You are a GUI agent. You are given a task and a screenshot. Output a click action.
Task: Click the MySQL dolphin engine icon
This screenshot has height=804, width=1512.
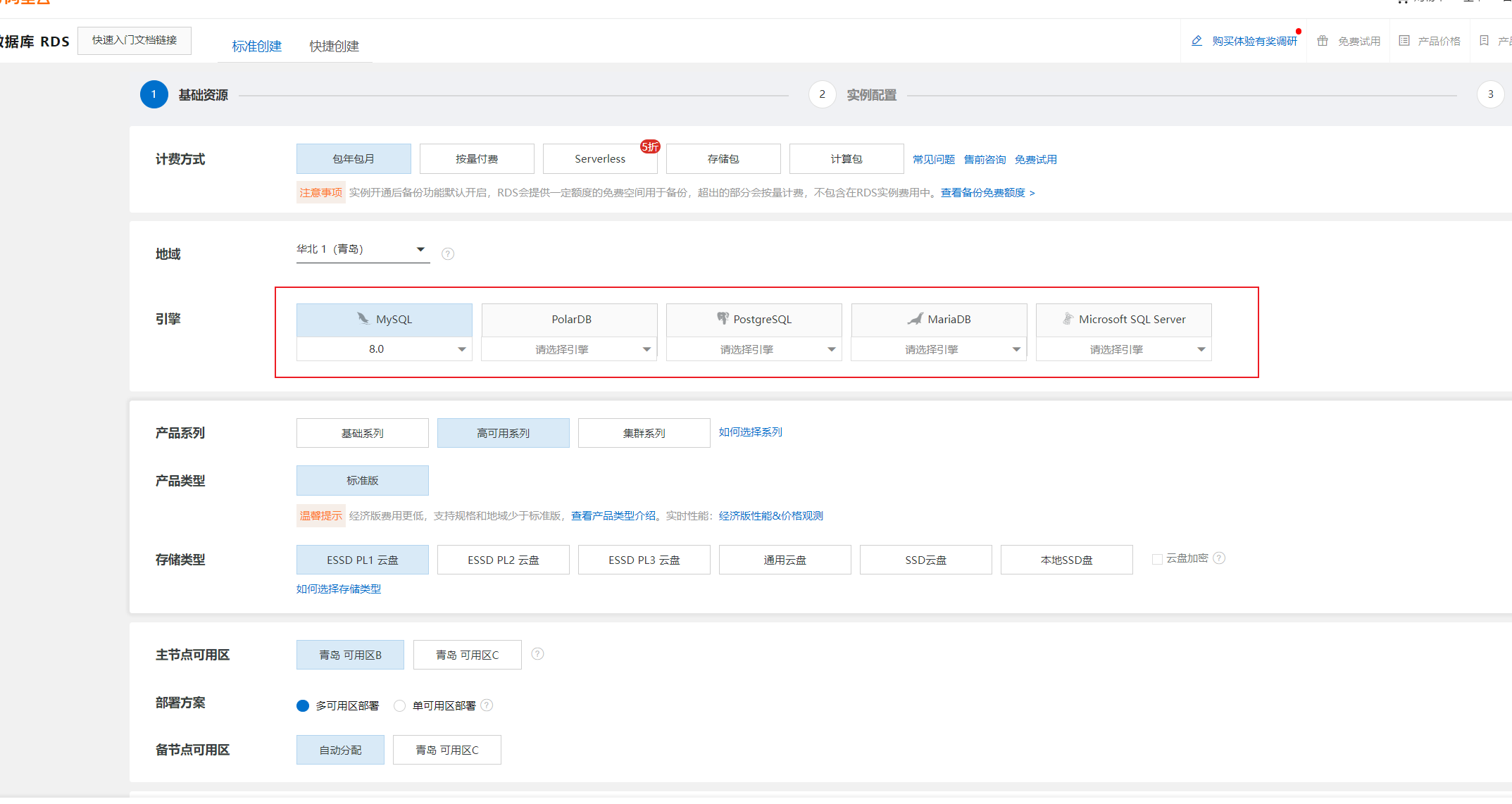363,319
